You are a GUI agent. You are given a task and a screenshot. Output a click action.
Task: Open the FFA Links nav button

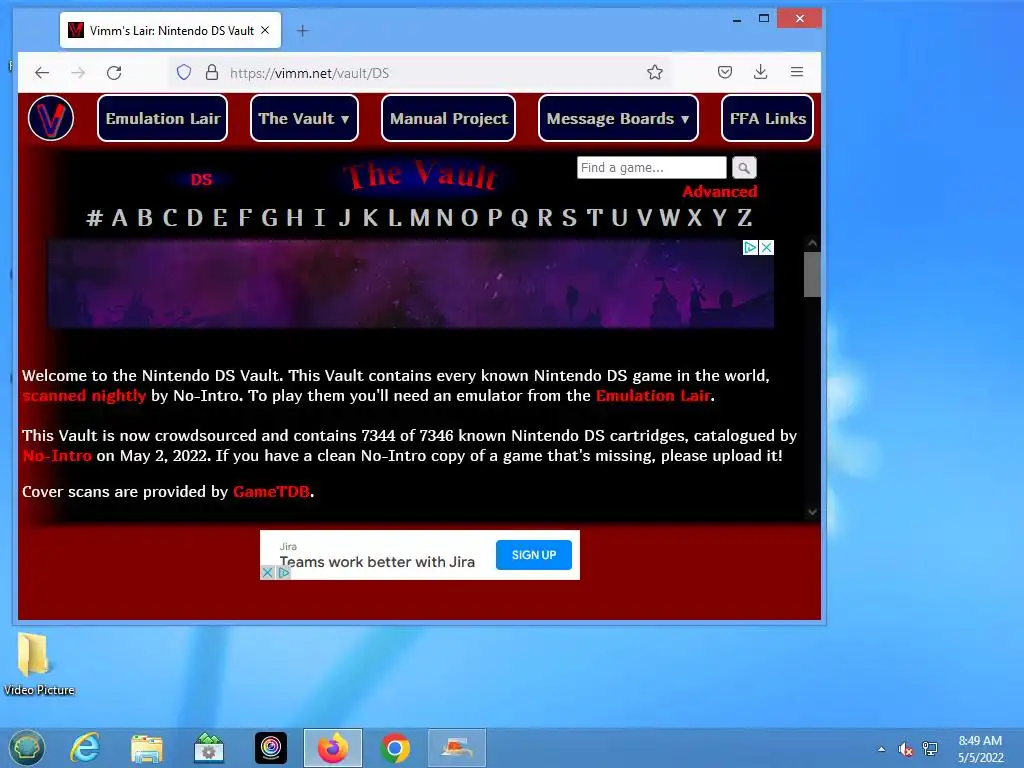click(x=767, y=118)
